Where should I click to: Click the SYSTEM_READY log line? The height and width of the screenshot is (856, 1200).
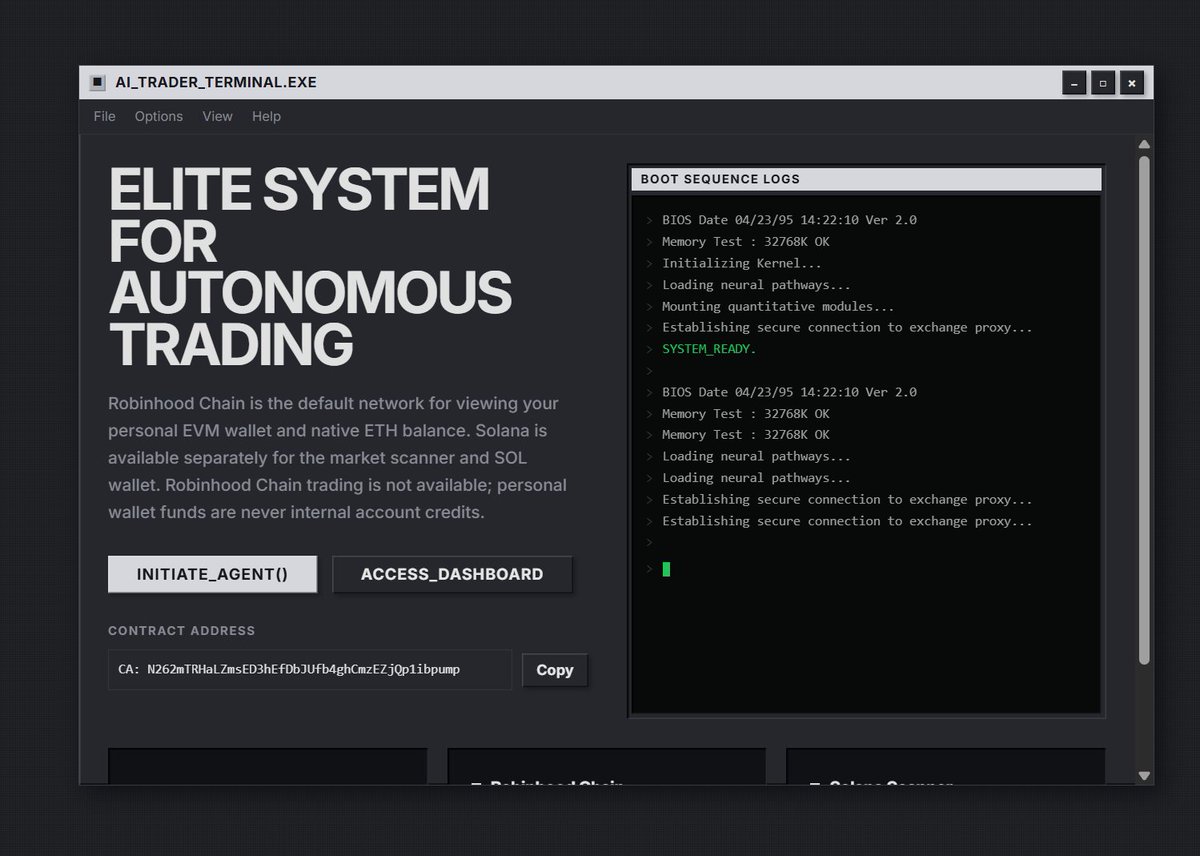(x=709, y=349)
